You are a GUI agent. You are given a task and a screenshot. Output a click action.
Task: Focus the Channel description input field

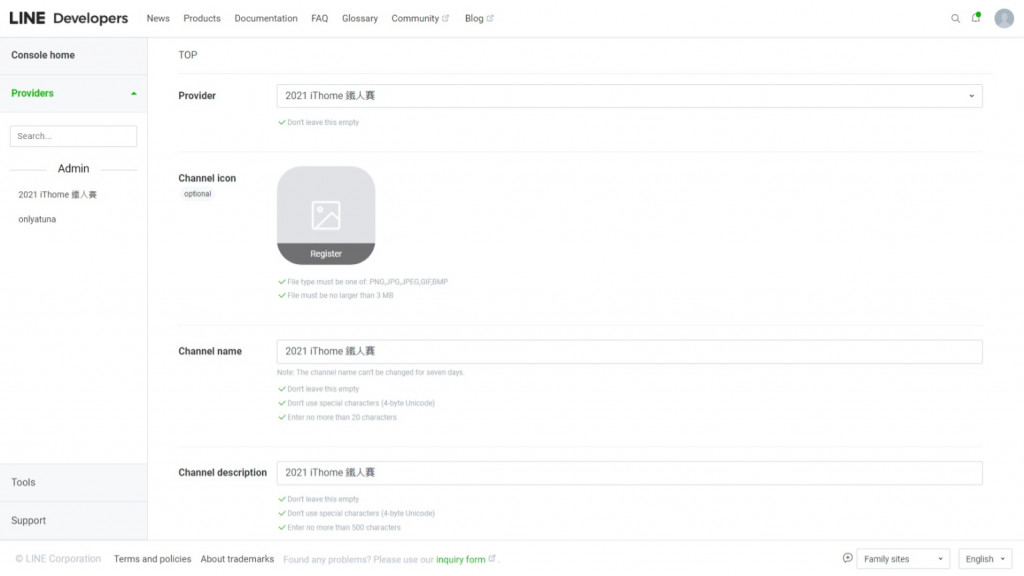coord(630,473)
